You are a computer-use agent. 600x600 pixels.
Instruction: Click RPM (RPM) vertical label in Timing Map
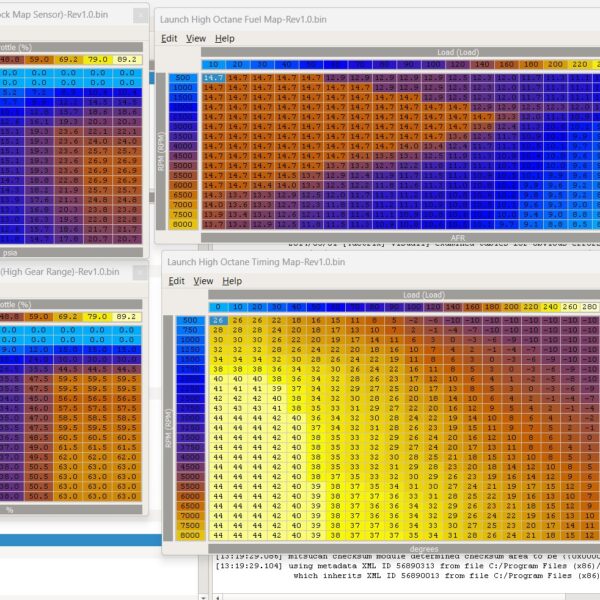point(168,428)
